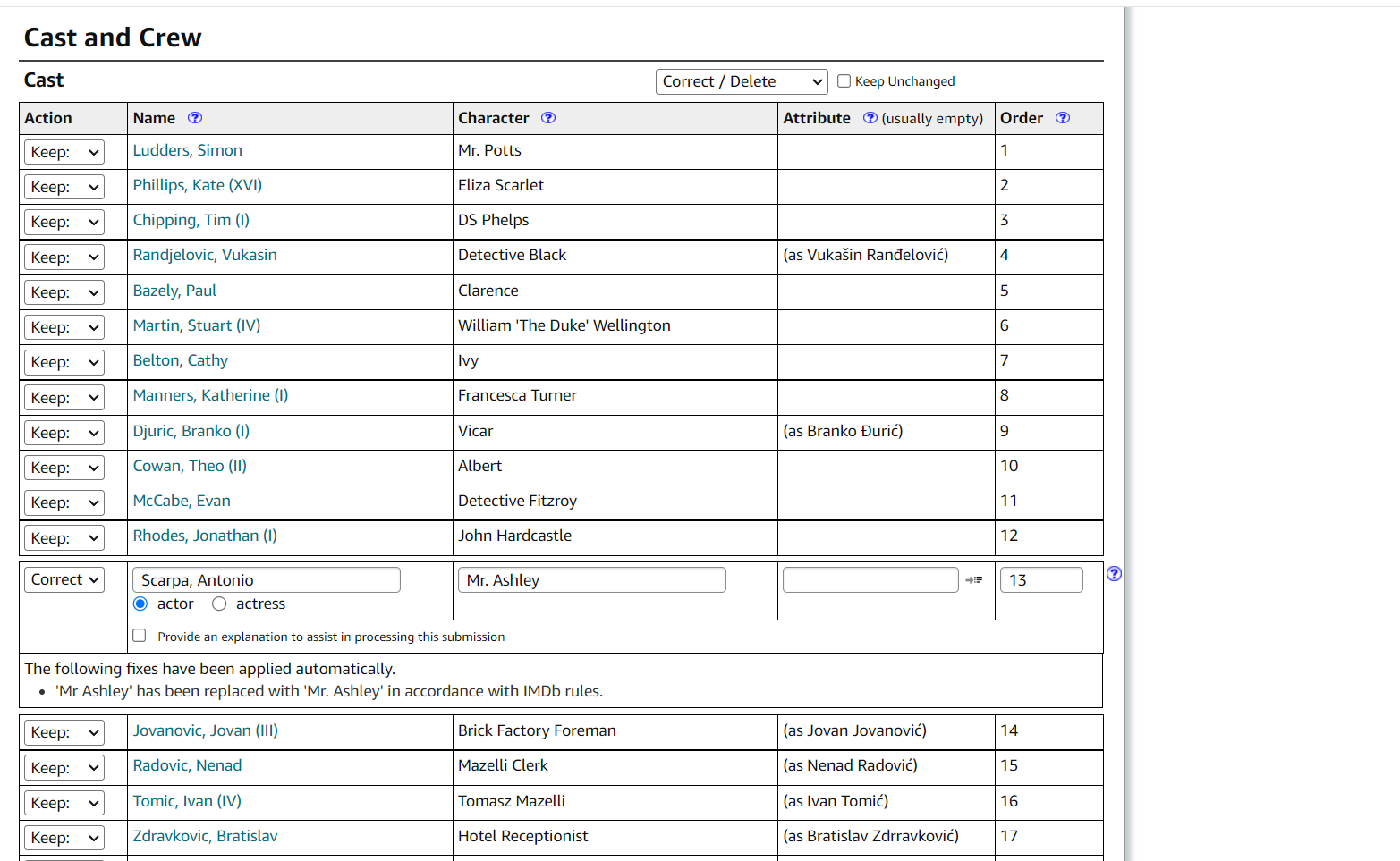The image size is (1400, 861).
Task: Change the Keep dropdown for Belton, Cathy
Action: (64, 361)
